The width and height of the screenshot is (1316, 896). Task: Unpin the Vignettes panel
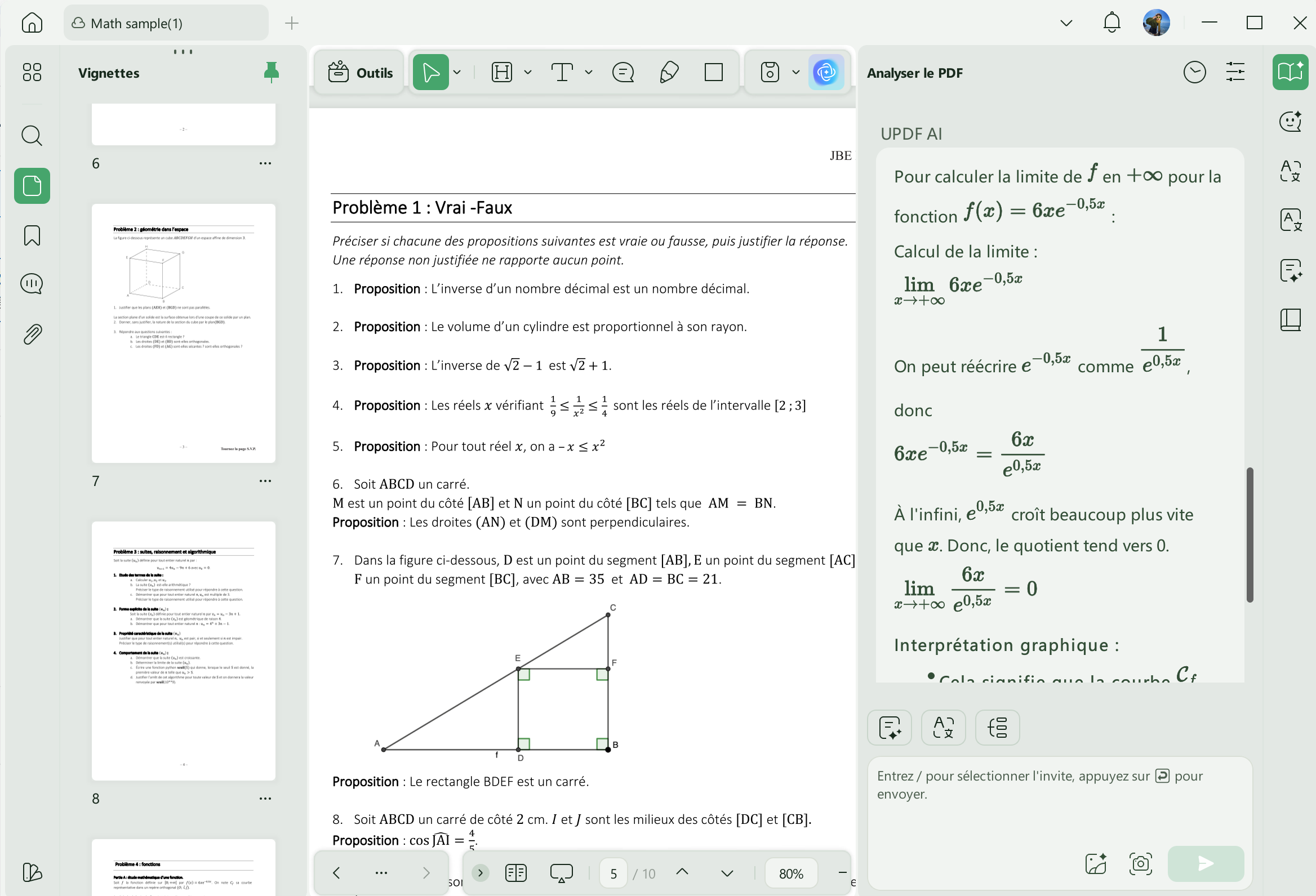point(271,73)
